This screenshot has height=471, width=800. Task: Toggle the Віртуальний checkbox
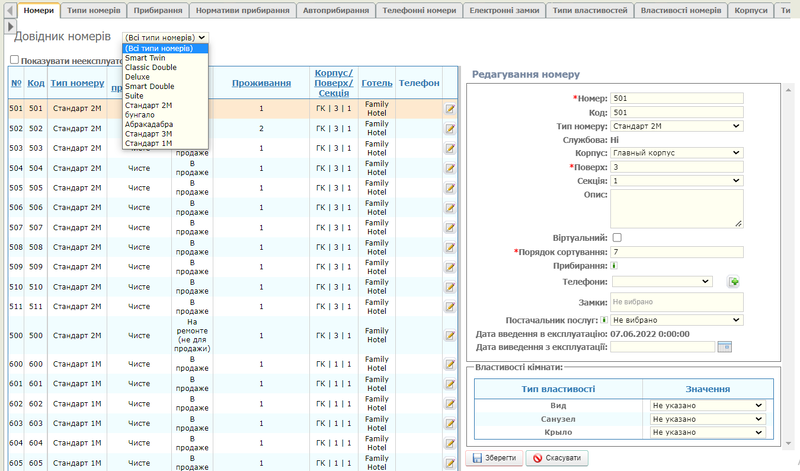[617, 237]
